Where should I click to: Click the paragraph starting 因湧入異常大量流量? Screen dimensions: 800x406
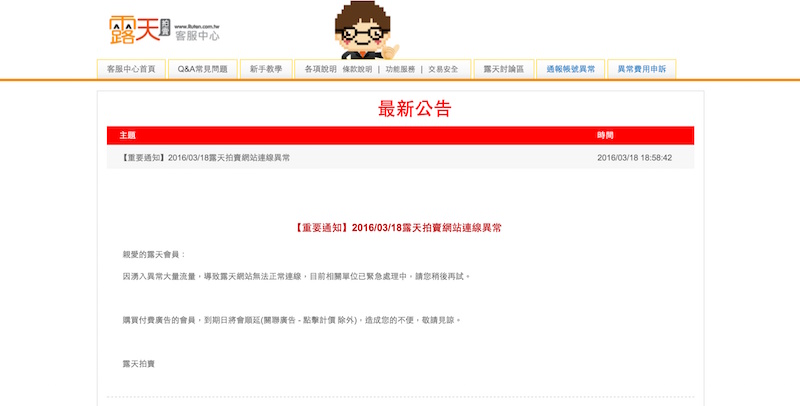pos(296,276)
